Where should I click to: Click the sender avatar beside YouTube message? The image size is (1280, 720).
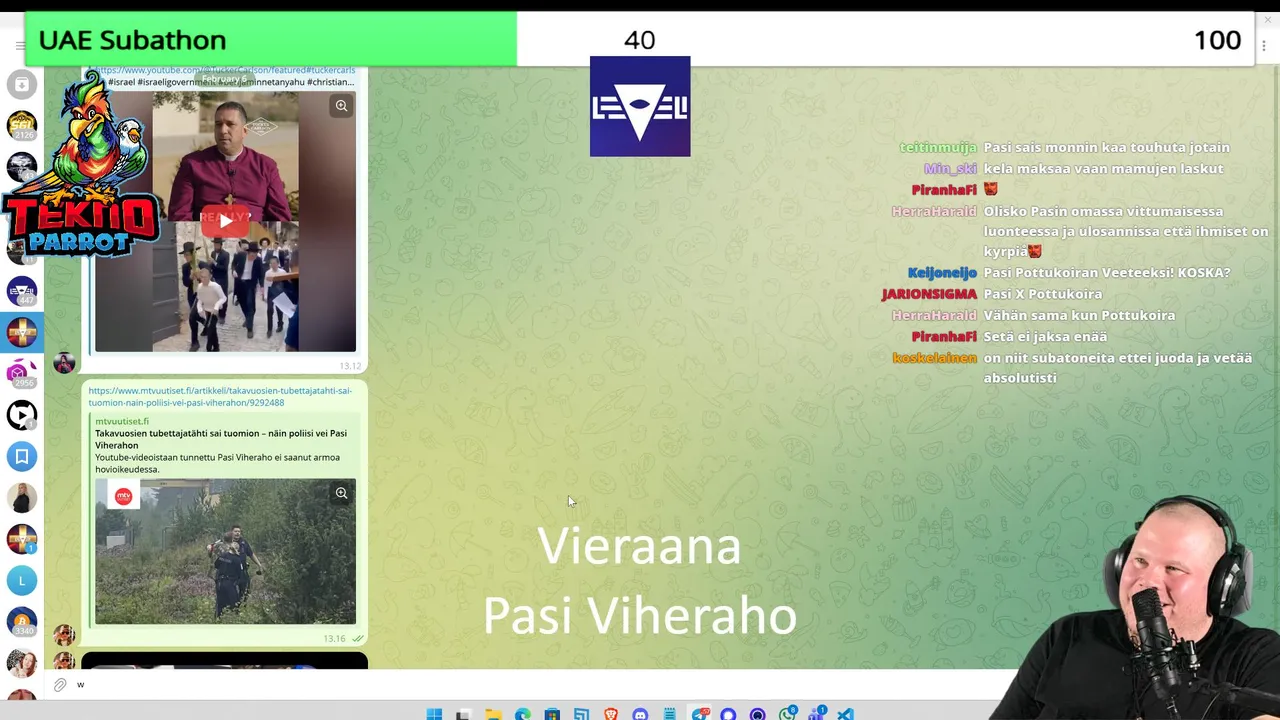tap(64, 362)
